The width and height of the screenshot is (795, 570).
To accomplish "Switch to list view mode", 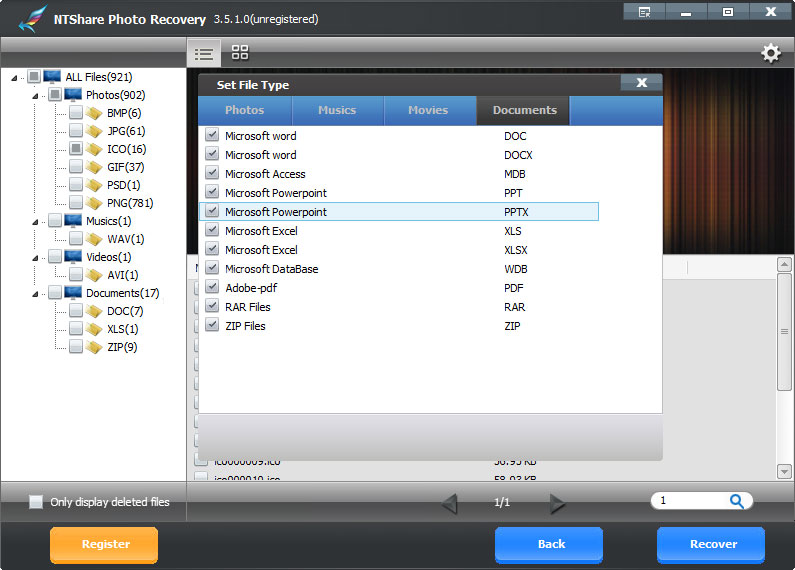I will pos(204,53).
